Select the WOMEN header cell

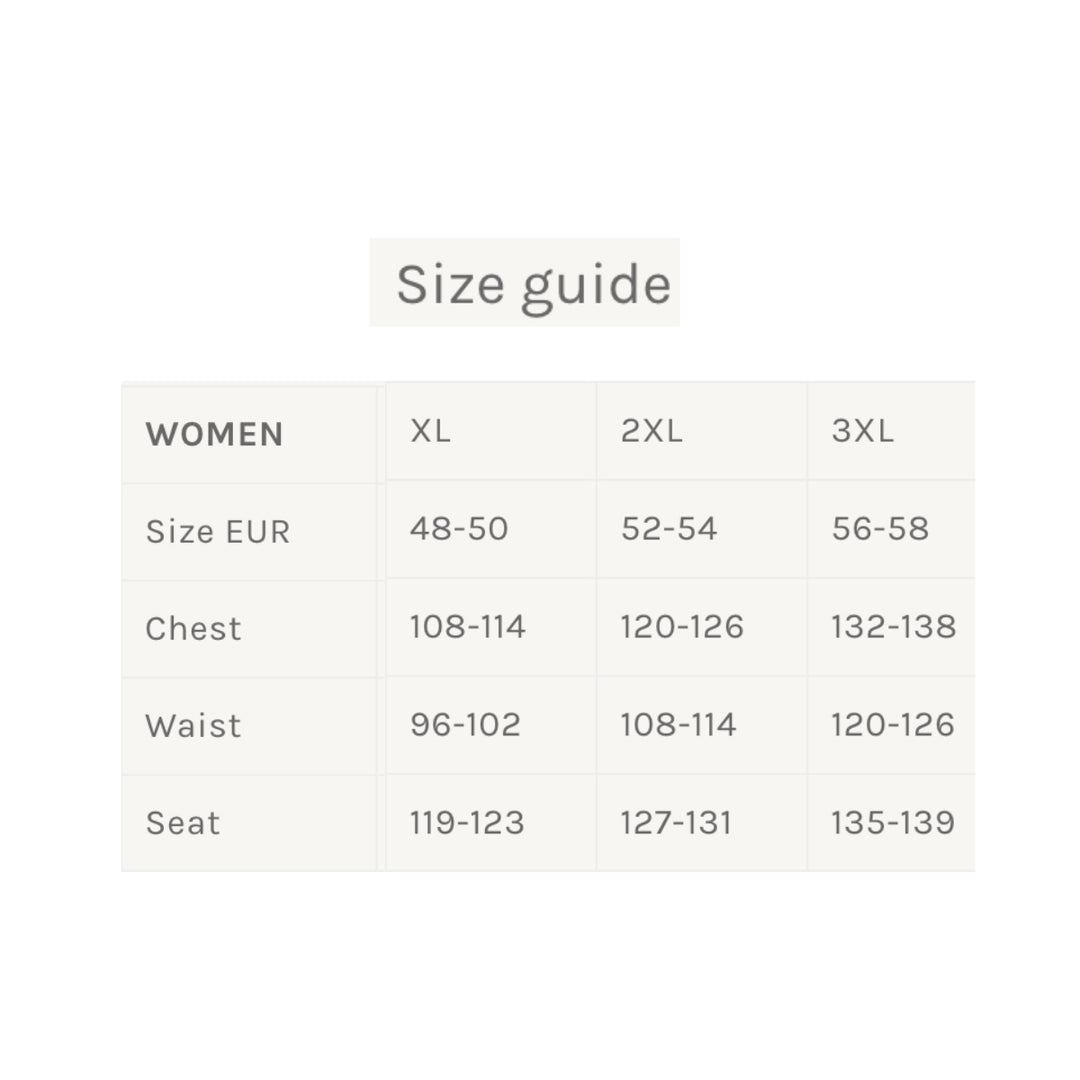pos(214,434)
